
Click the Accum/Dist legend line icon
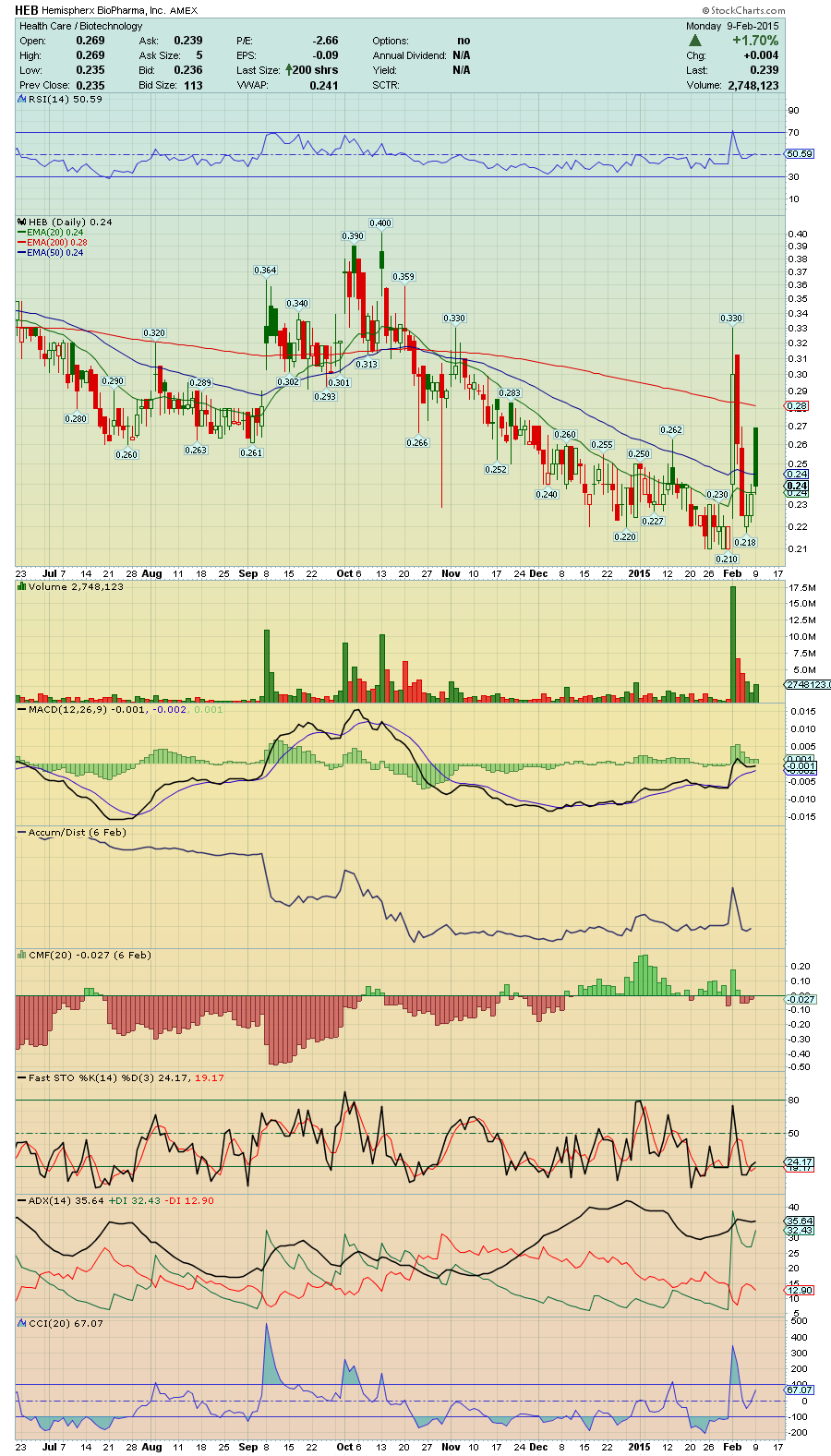point(22,832)
